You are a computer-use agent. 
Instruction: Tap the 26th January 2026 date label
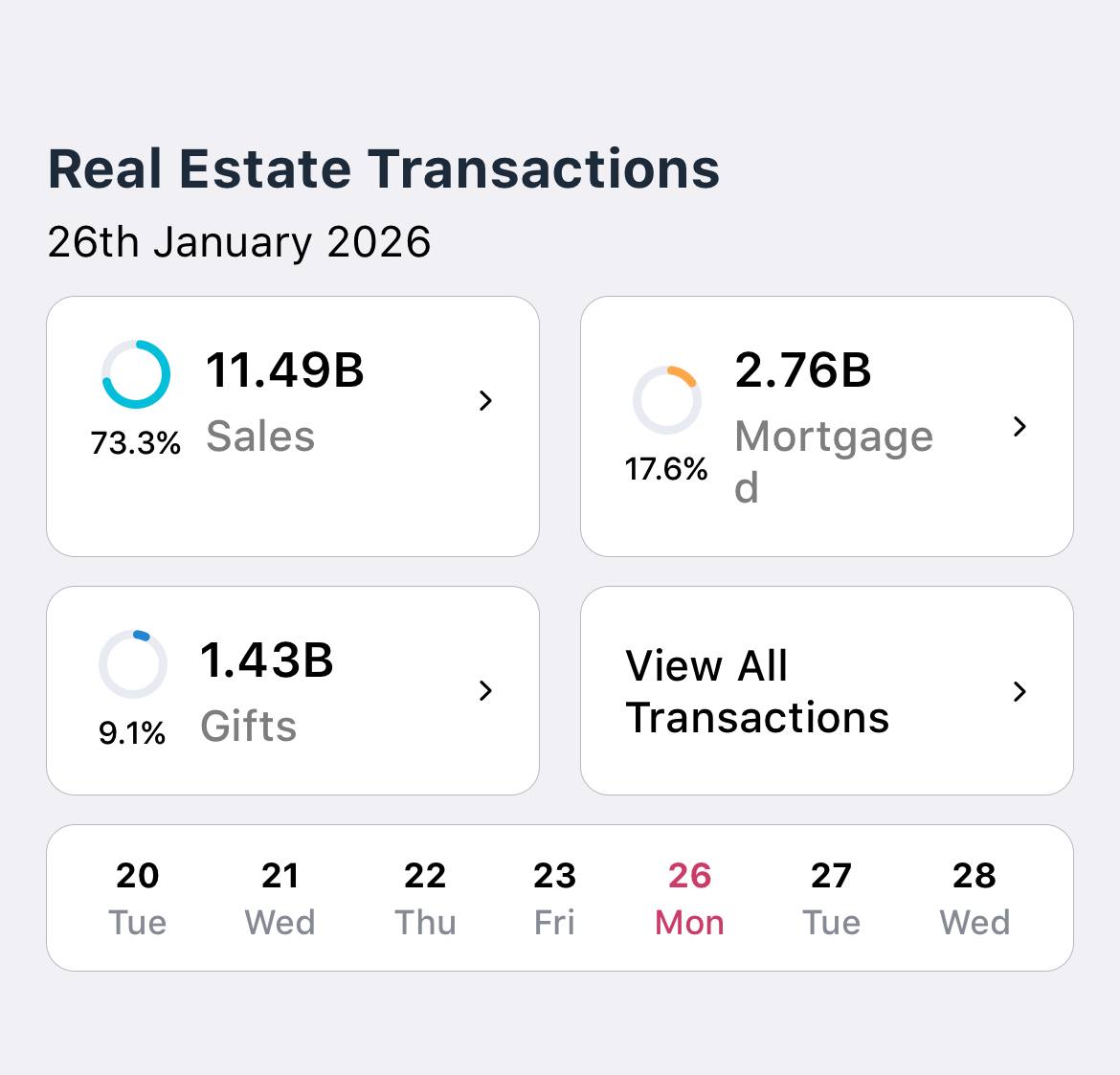point(239,242)
